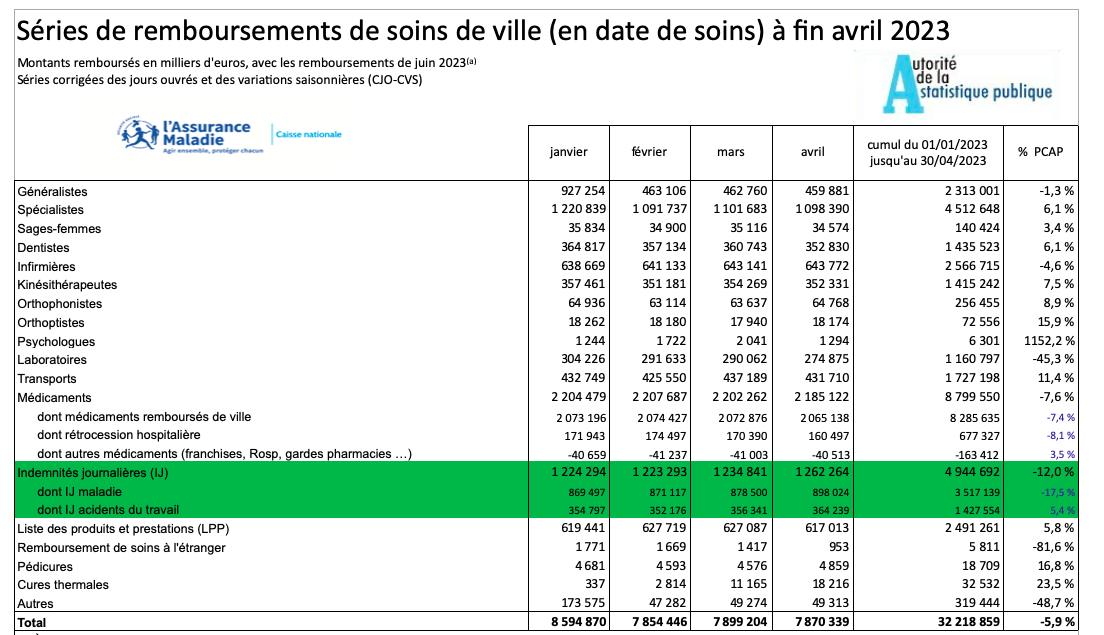
Task: Click Cures thermales mars value 11 165
Action: pos(748,584)
